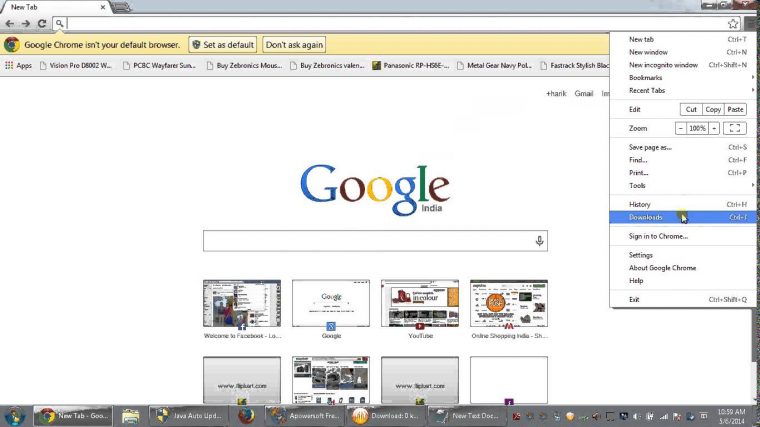Click the Set as default button
The height and width of the screenshot is (427, 760).
pyautogui.click(x=224, y=45)
